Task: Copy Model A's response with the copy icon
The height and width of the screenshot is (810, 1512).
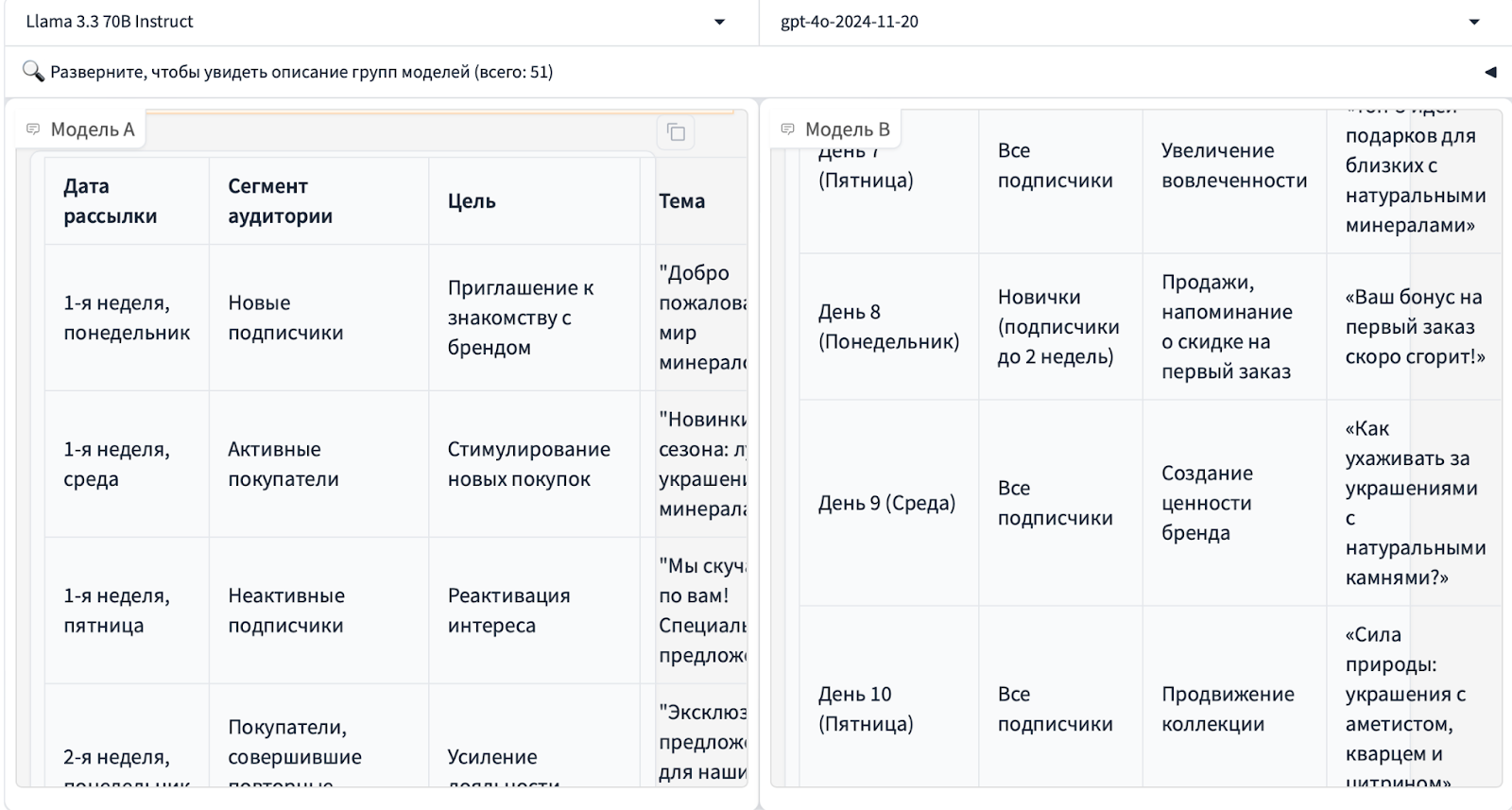Action: 676,132
